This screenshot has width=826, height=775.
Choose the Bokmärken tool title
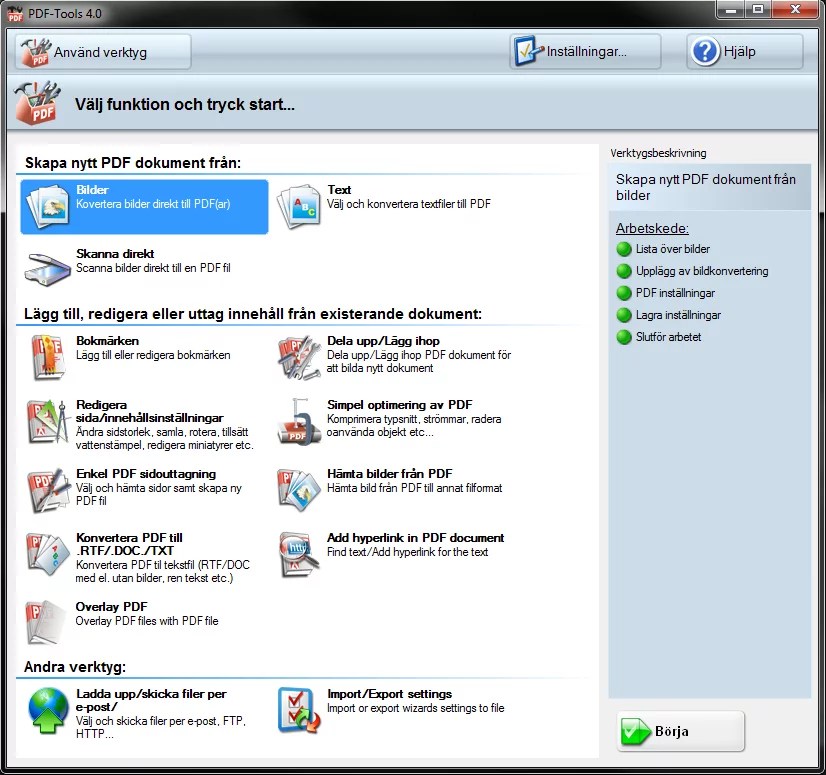(x=107, y=341)
